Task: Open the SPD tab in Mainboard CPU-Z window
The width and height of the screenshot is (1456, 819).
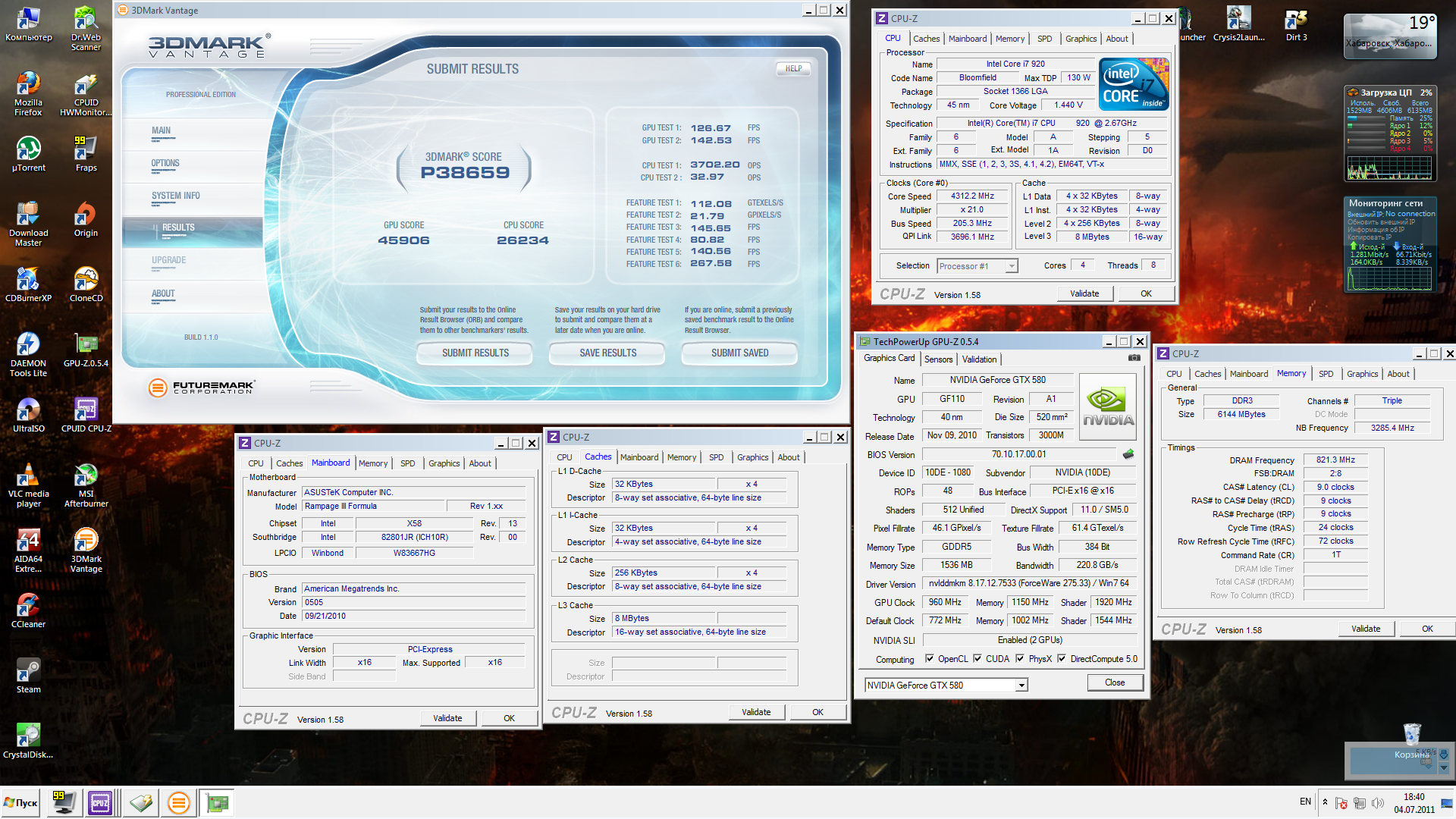Action: (x=407, y=463)
